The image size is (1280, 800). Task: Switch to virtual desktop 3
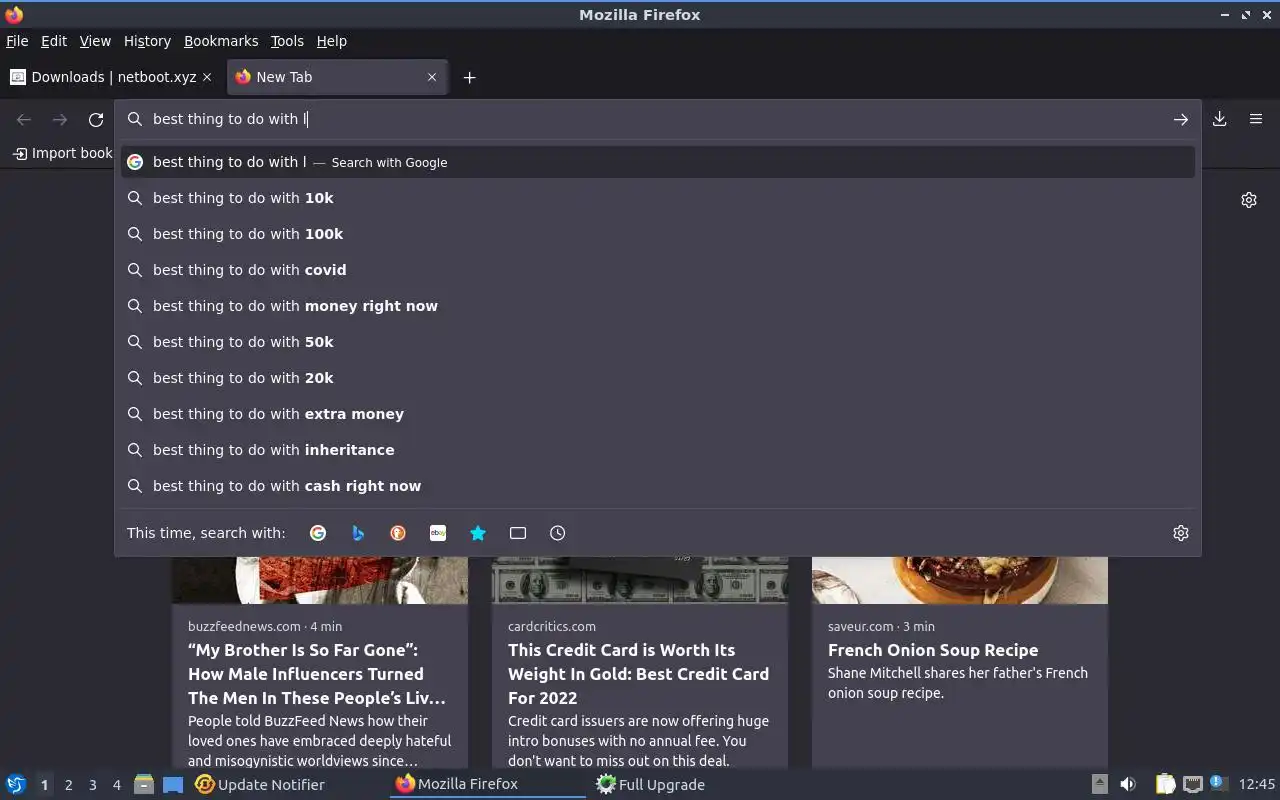[92, 785]
